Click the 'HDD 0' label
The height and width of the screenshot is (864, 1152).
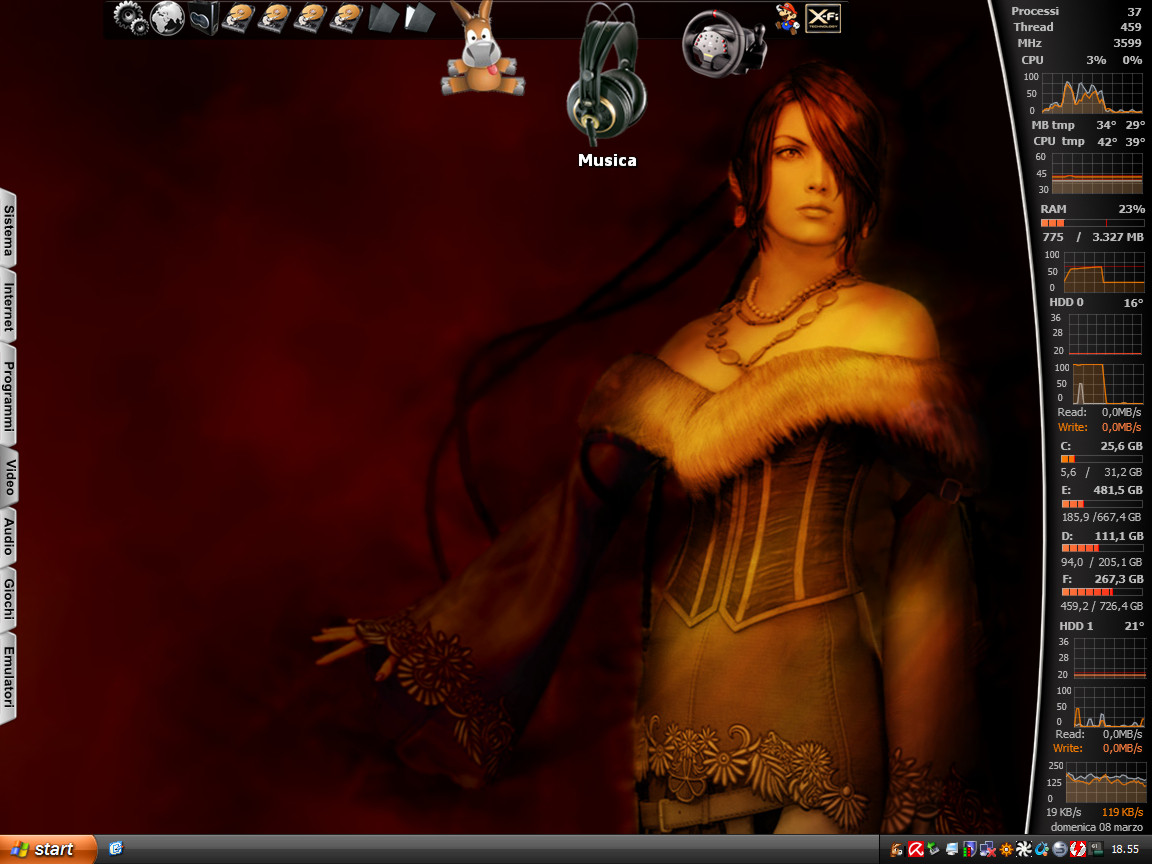point(1066,302)
